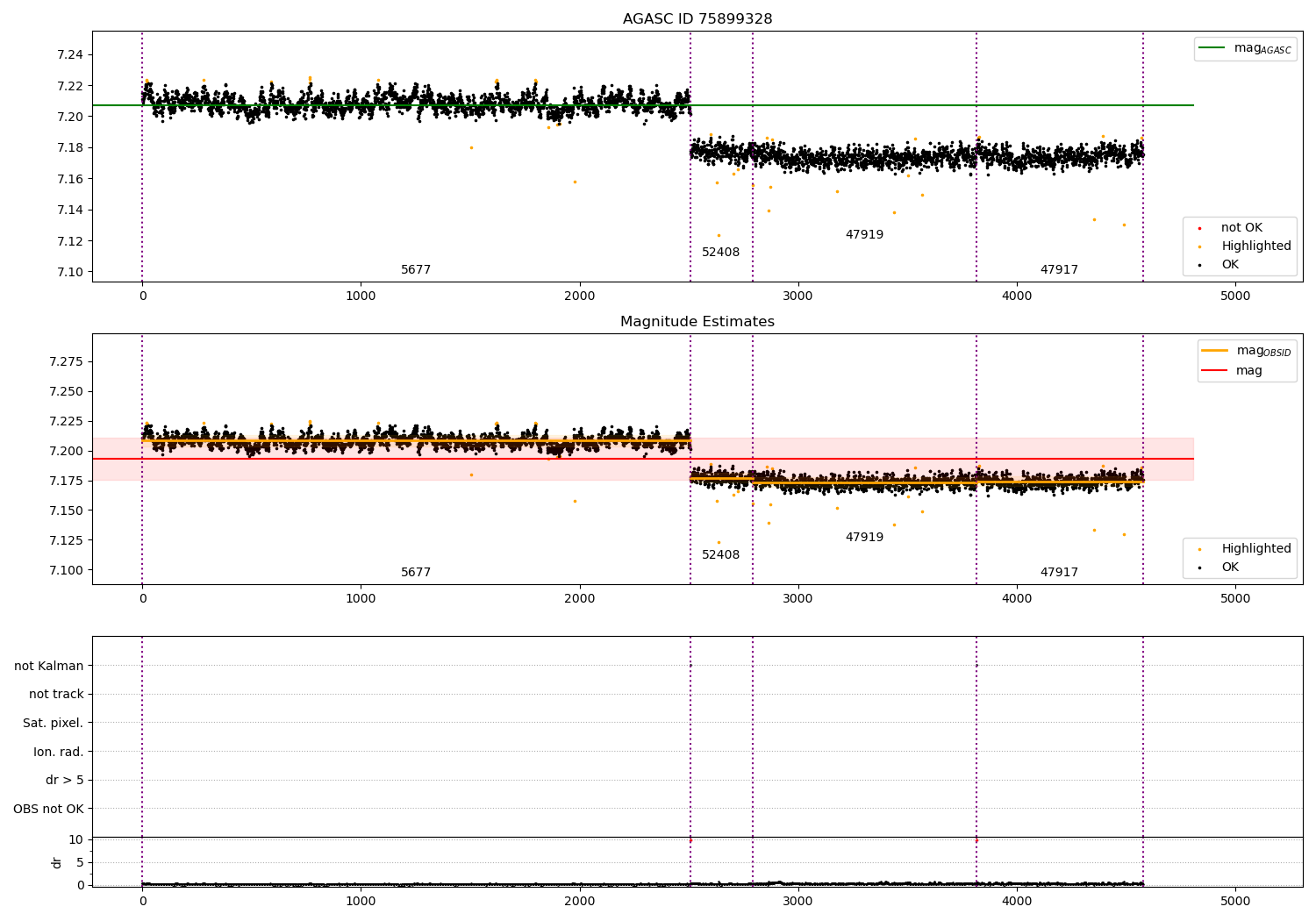Click the "10" tick on the dr axis

76,839
